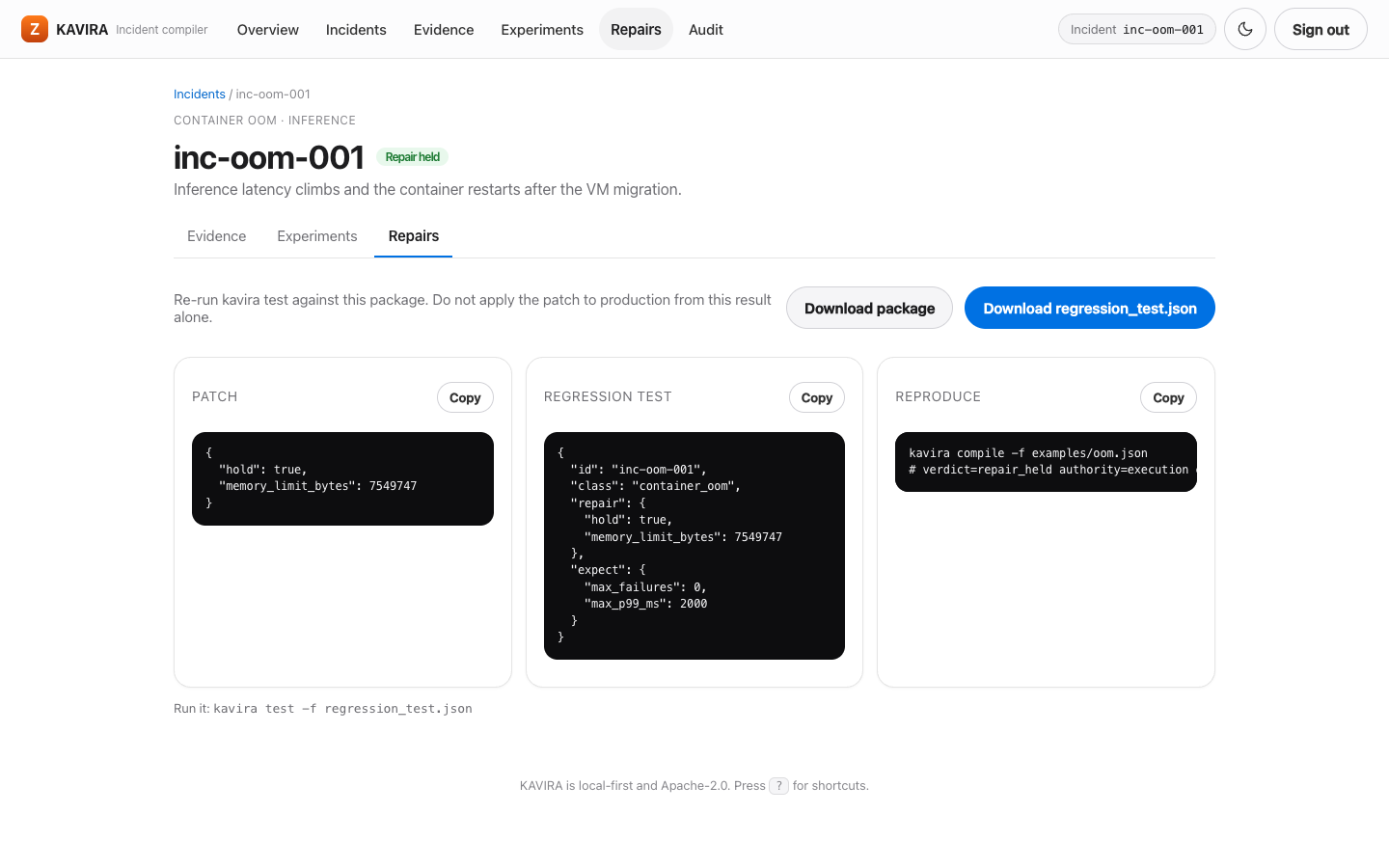
Task: Open the Audit nav item
Action: [x=706, y=29]
